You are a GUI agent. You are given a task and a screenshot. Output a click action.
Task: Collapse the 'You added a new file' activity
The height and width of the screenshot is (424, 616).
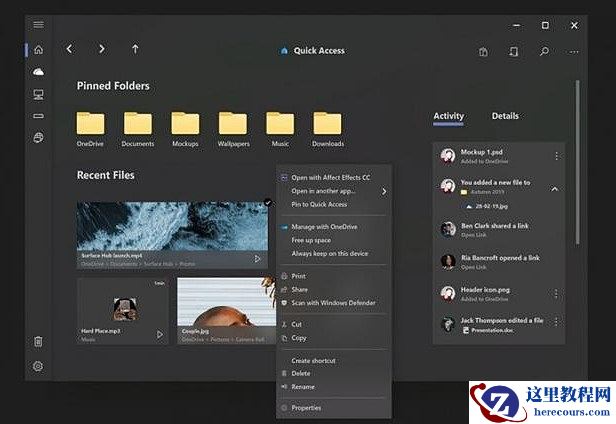click(x=554, y=189)
